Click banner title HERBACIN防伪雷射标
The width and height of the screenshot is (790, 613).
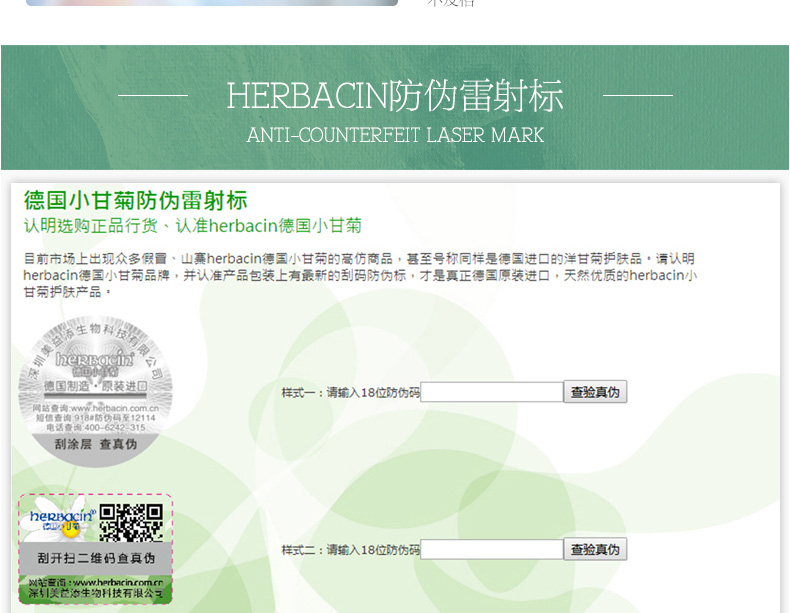[x=395, y=96]
